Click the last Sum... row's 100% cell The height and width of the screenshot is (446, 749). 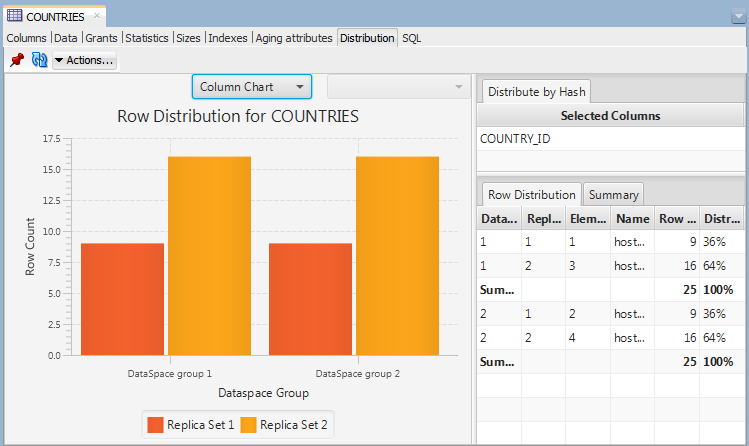pos(721,361)
